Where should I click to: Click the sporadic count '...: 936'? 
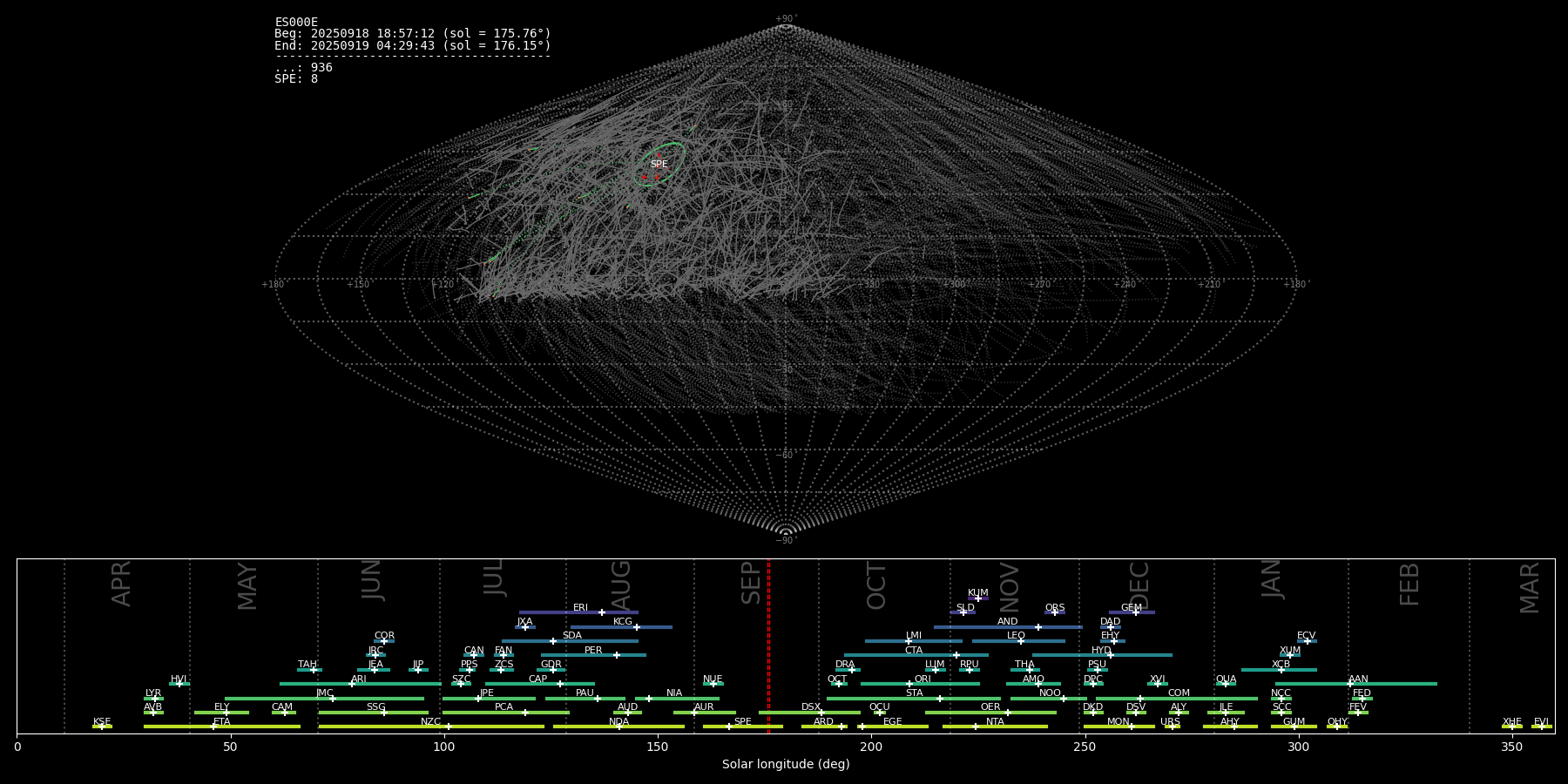coord(303,67)
